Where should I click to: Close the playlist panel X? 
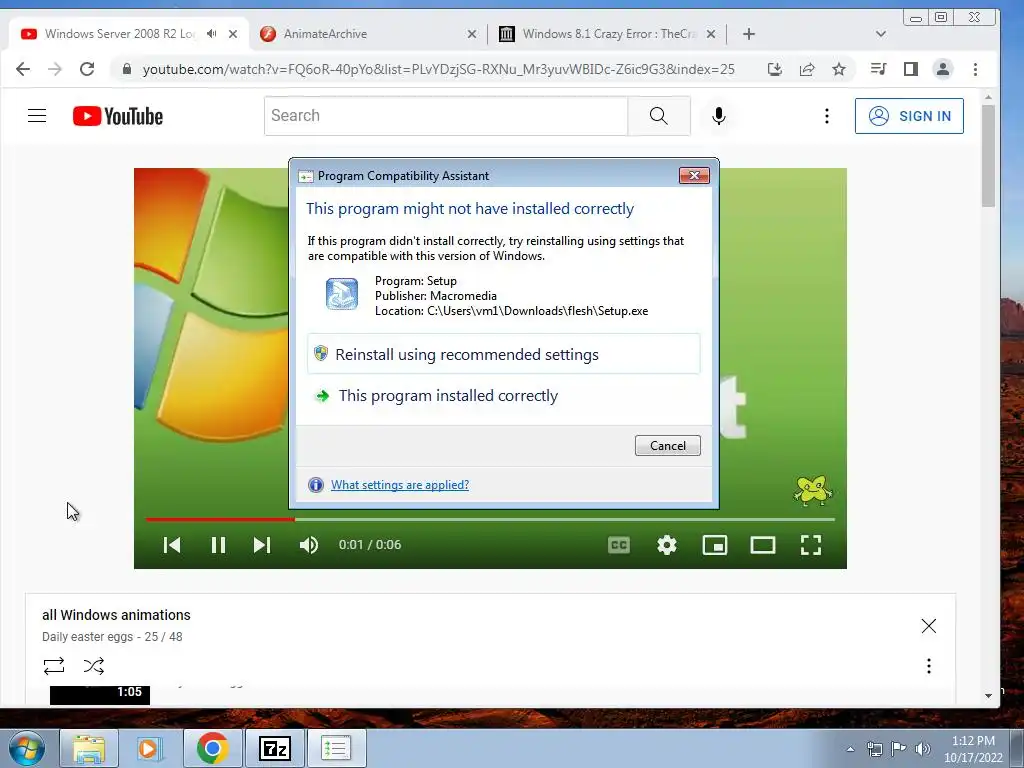(x=929, y=626)
